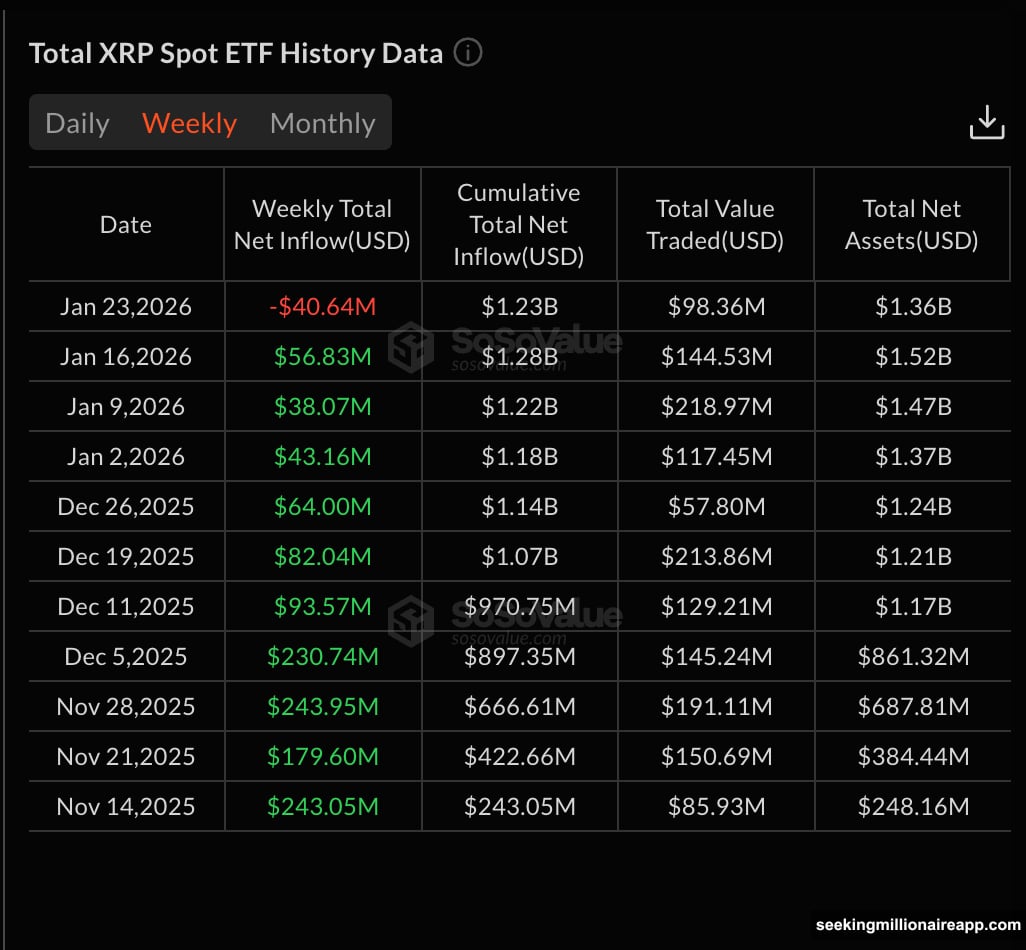
Task: Sort by Weekly Total Net Inflow column
Action: click(321, 224)
